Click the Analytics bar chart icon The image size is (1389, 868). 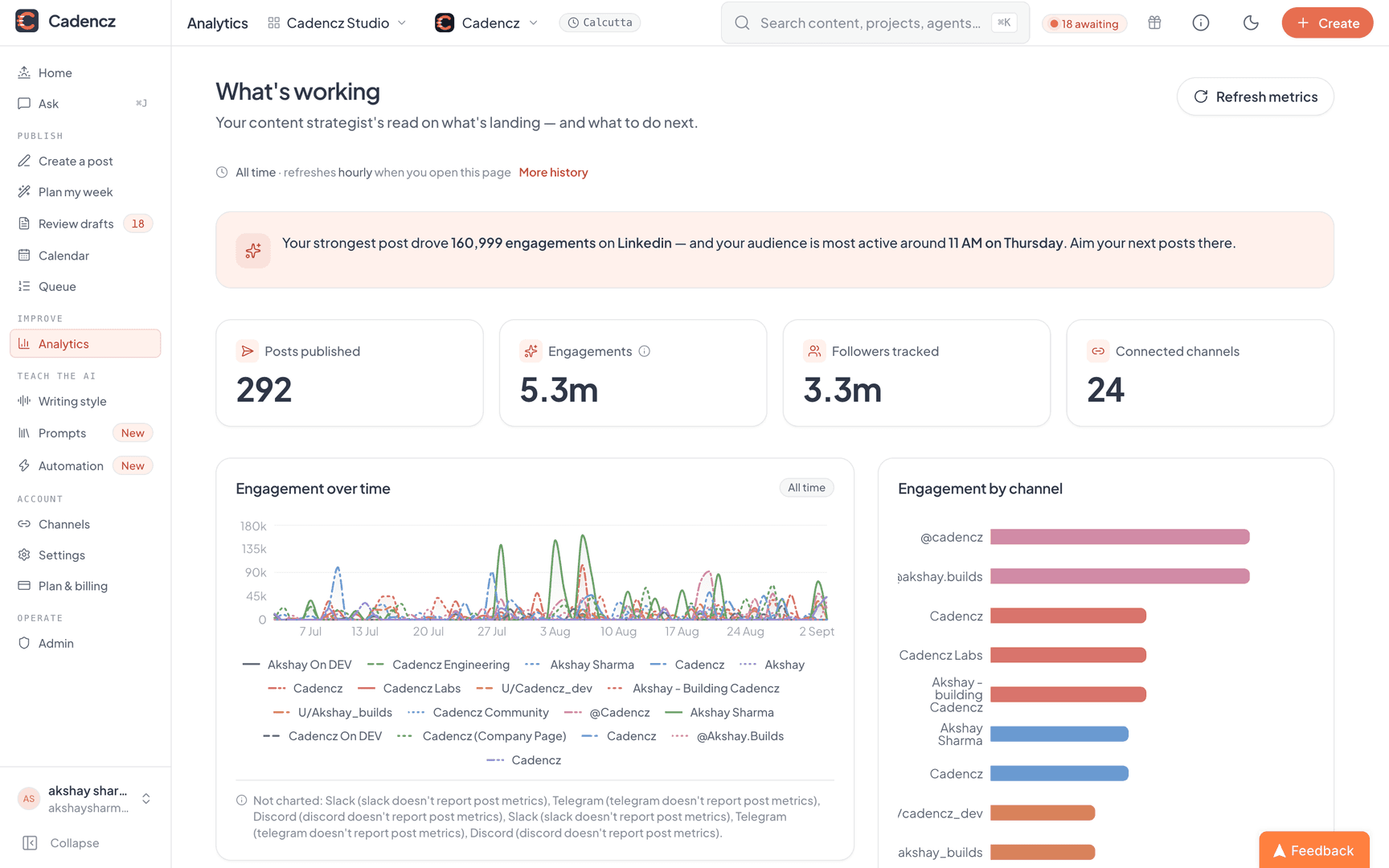click(x=24, y=344)
